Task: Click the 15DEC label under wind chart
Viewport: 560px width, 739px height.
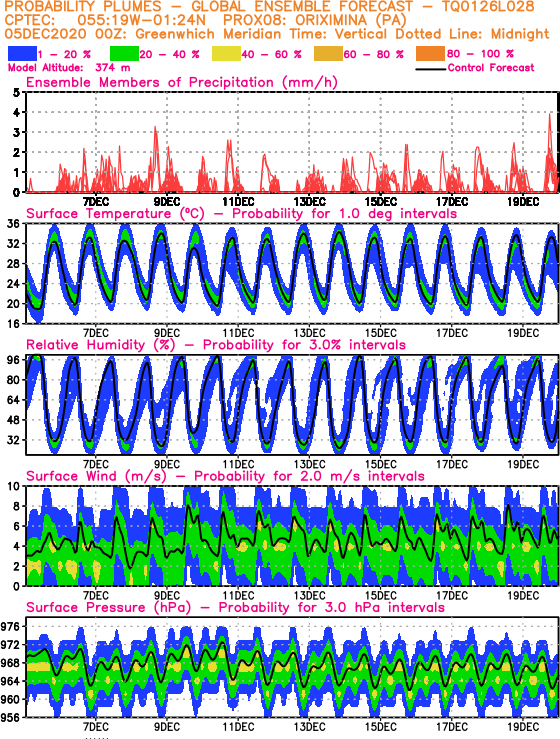Action: (381, 595)
